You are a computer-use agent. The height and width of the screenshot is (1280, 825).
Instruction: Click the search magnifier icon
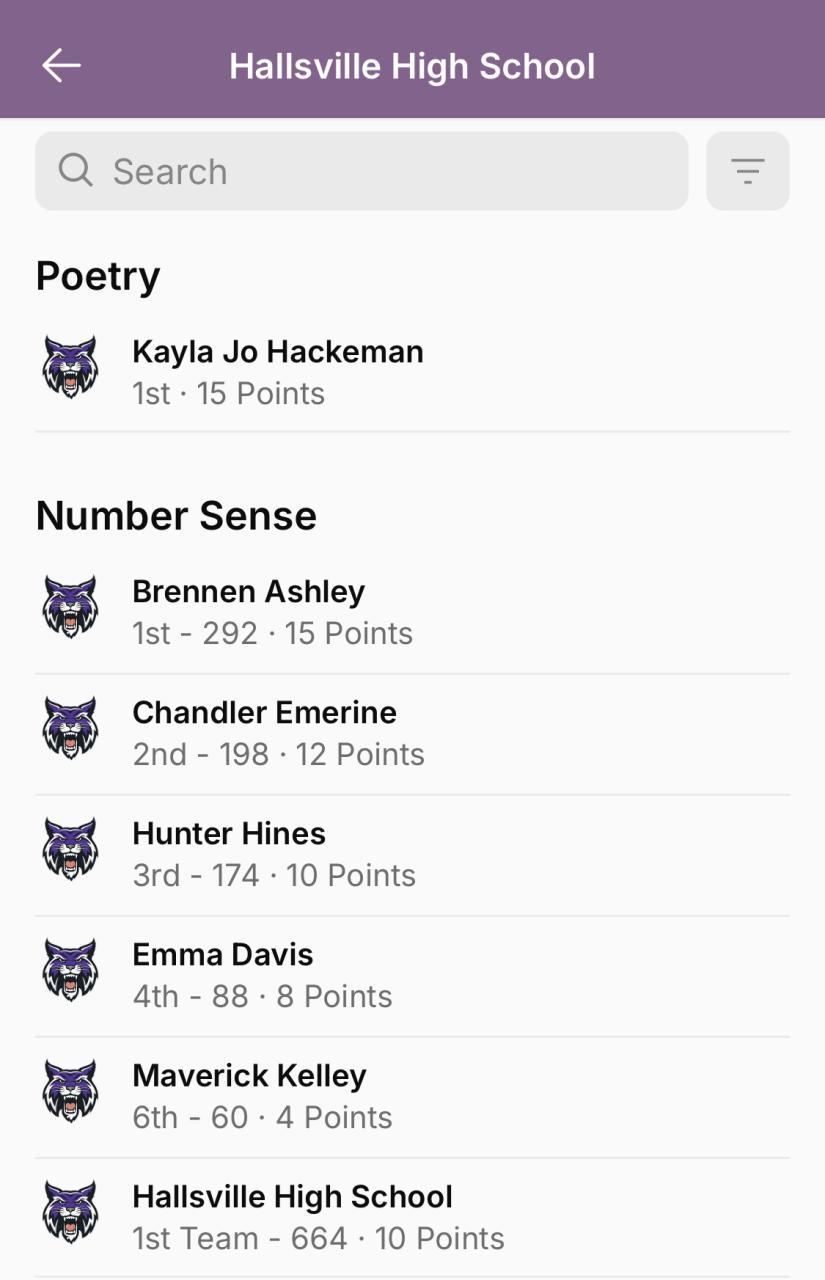75,171
